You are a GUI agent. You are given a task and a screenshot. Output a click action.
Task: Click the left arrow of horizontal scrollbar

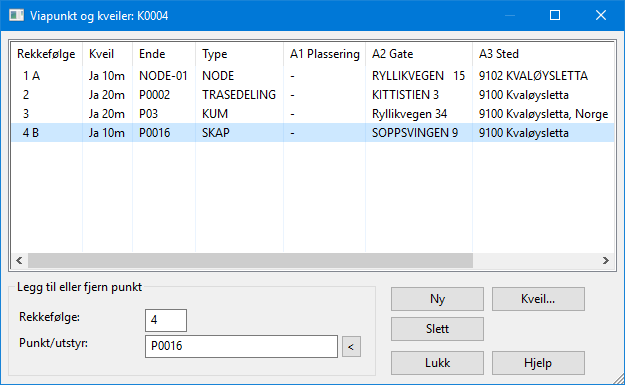click(19, 261)
